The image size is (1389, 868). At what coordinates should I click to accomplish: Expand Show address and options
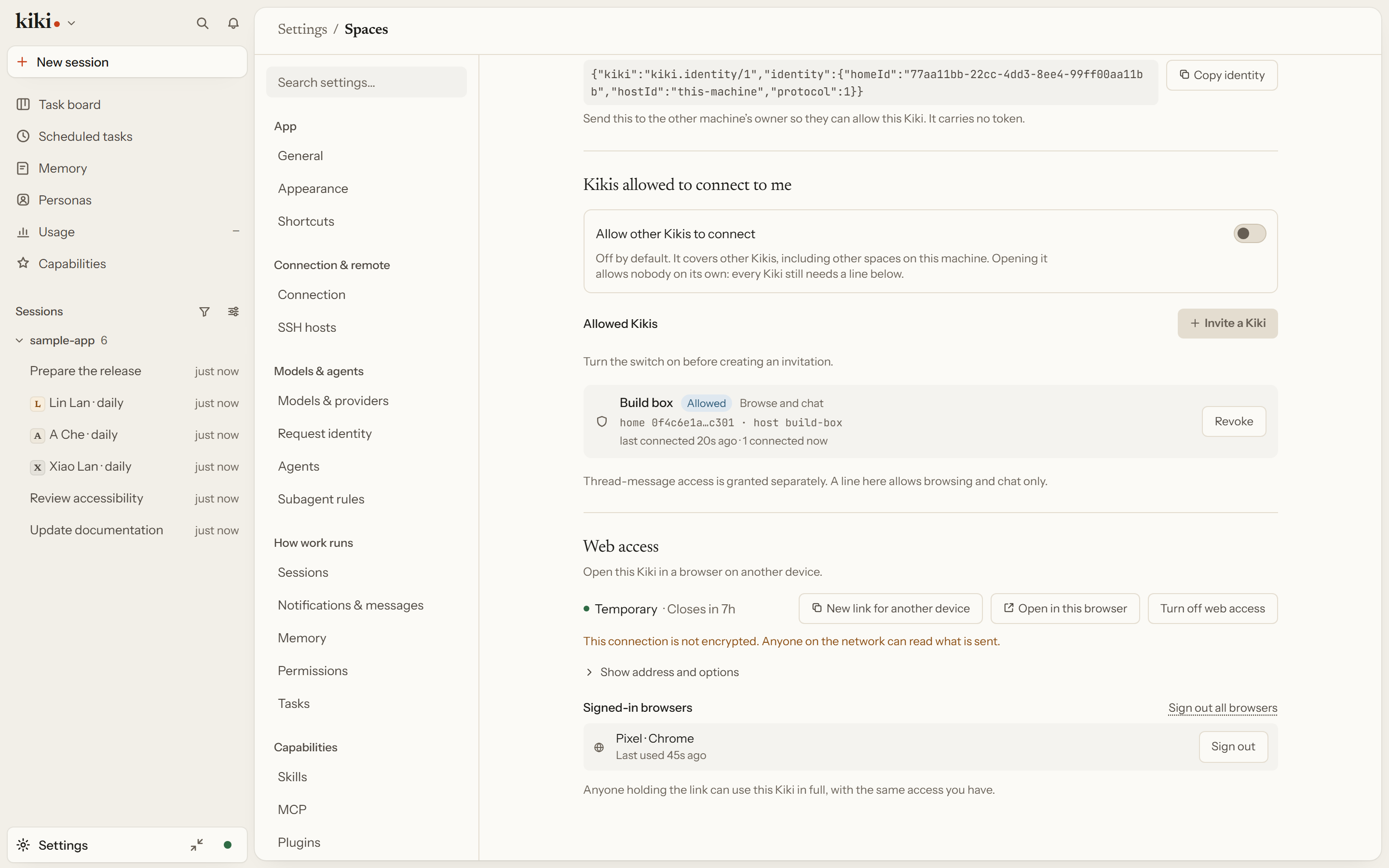(x=662, y=672)
